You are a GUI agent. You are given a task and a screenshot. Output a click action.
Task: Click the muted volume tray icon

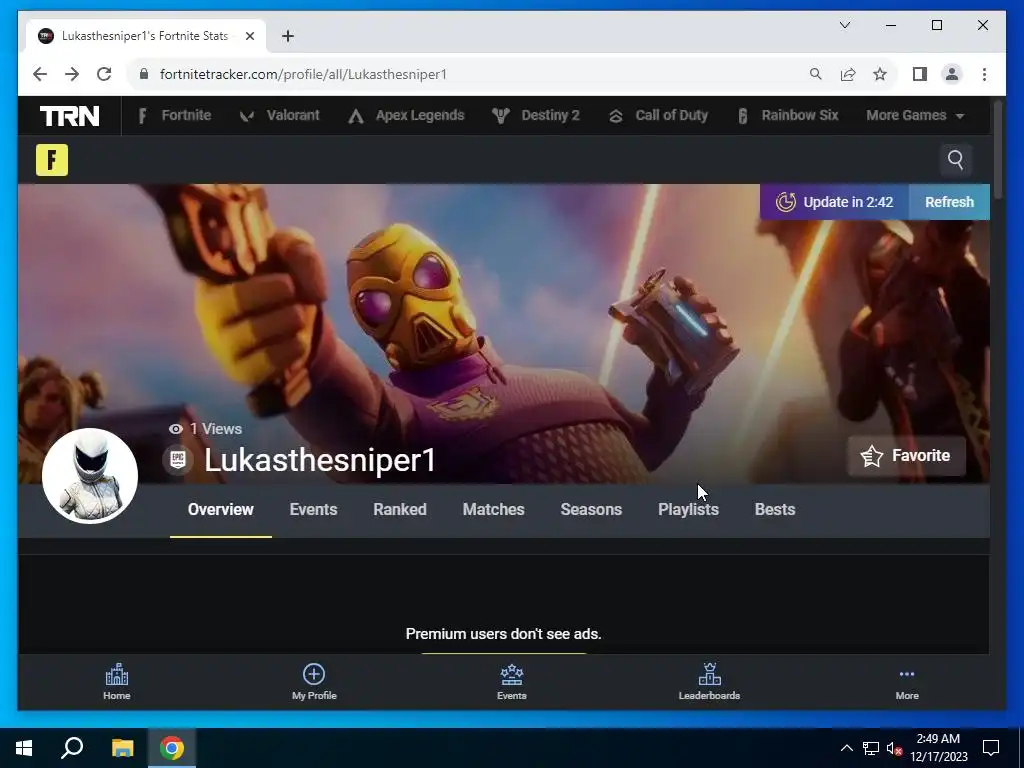pos(894,748)
